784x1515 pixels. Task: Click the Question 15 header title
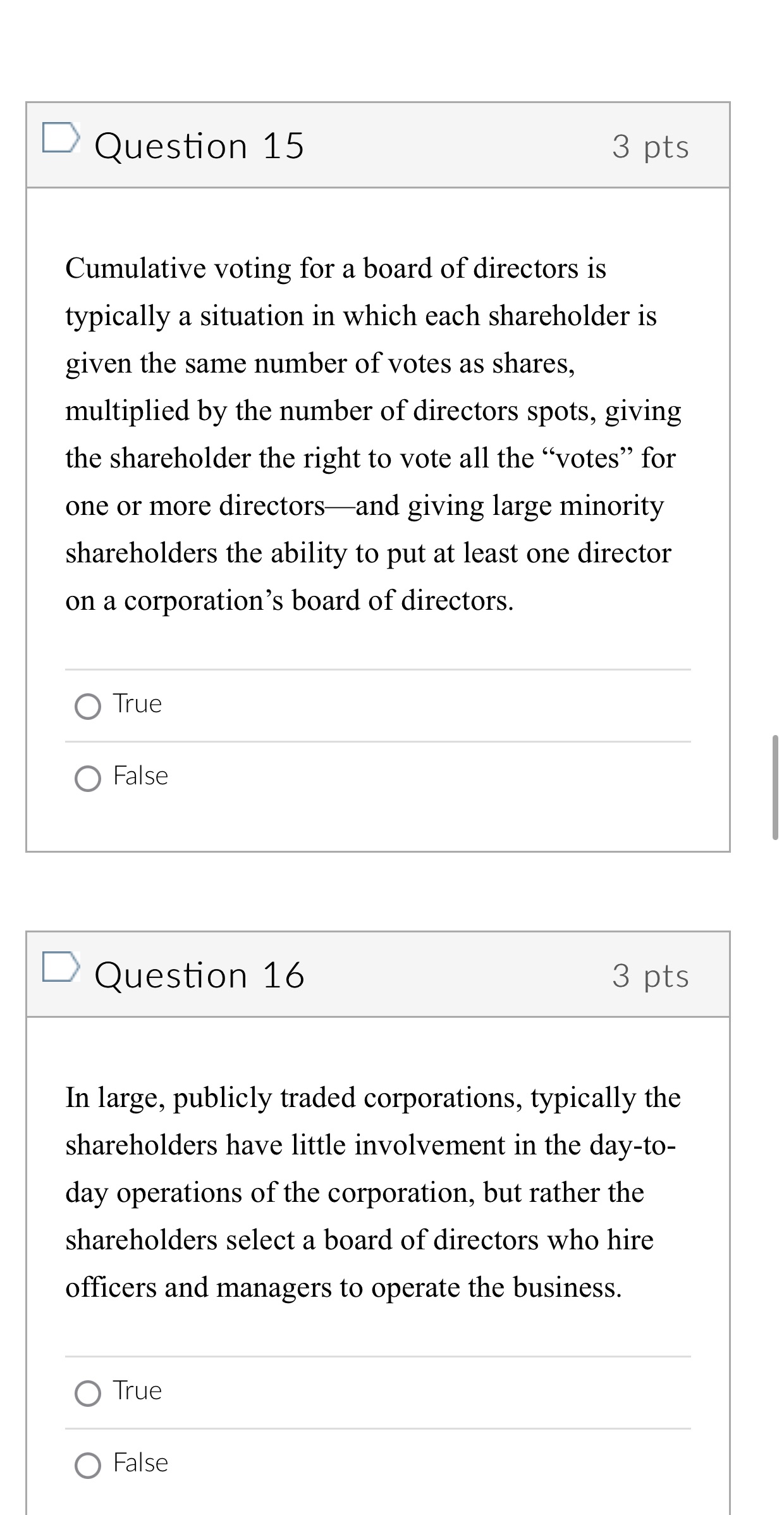pos(200,145)
